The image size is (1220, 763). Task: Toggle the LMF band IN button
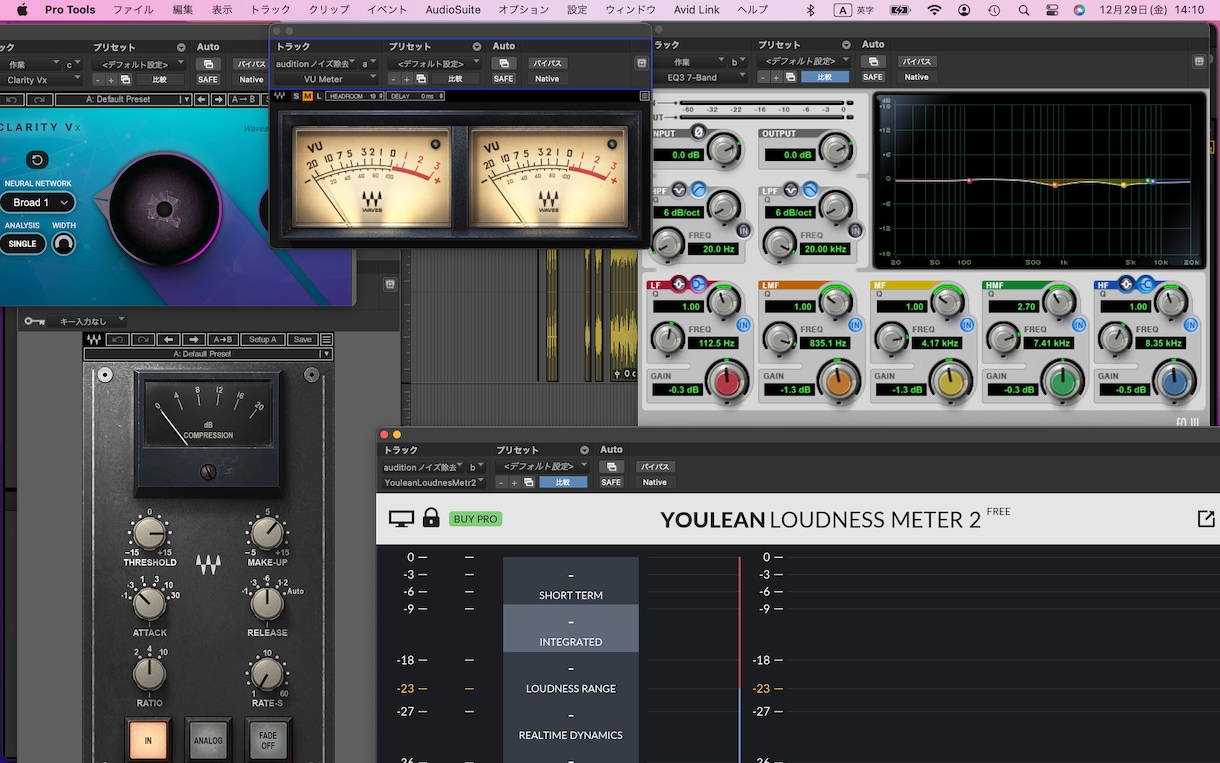pyautogui.click(x=855, y=325)
